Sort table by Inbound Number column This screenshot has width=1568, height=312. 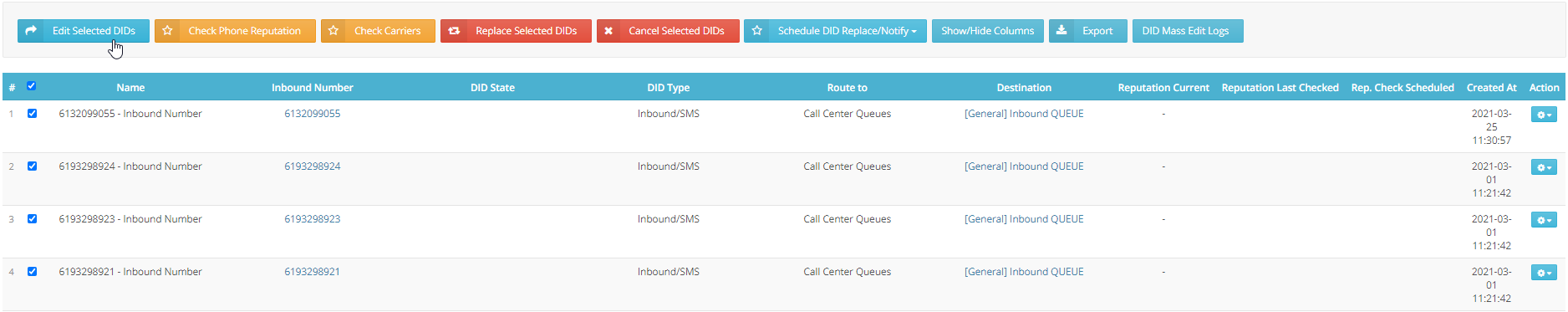[313, 88]
